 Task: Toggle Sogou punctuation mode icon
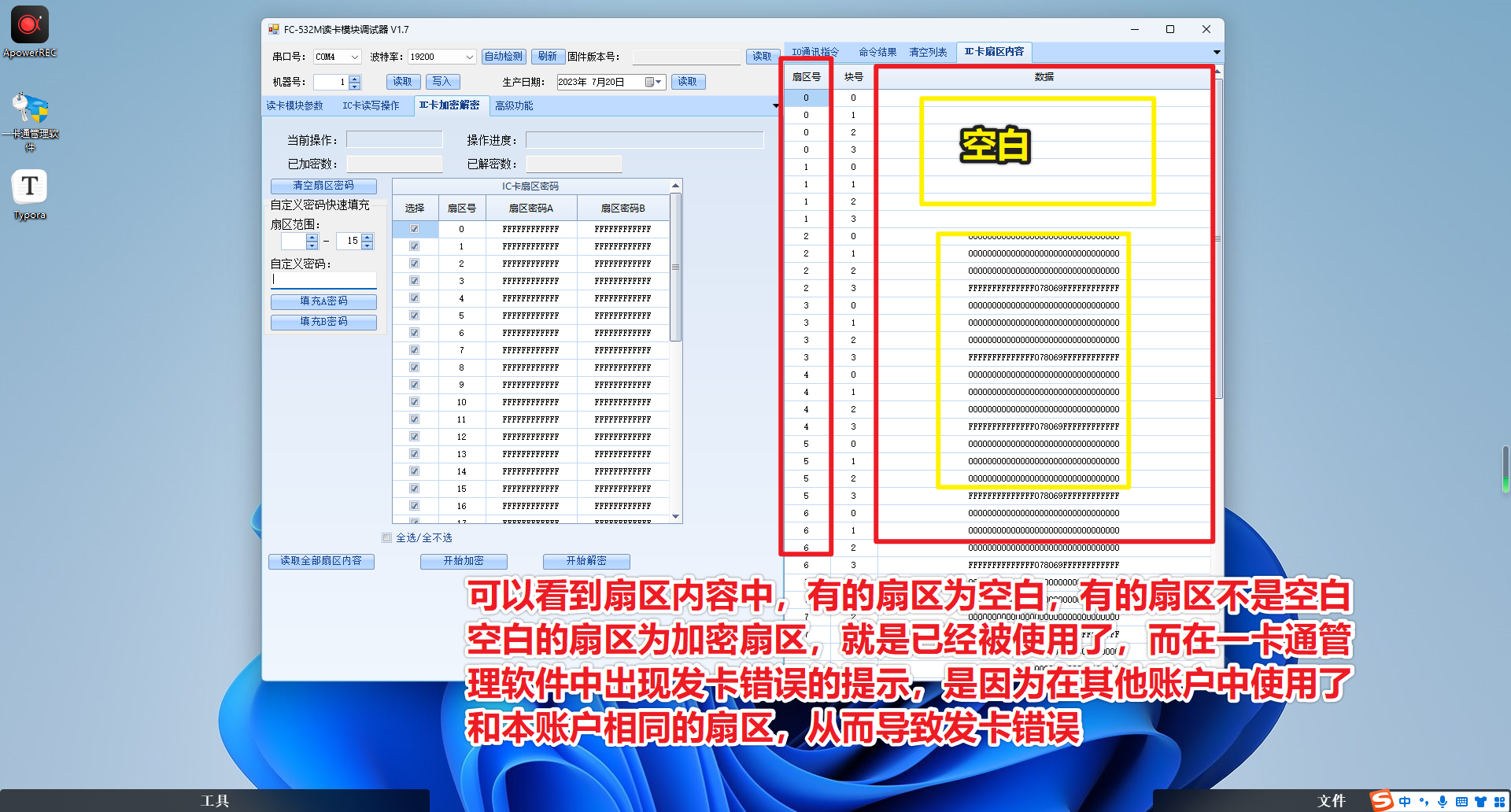pos(1424,802)
